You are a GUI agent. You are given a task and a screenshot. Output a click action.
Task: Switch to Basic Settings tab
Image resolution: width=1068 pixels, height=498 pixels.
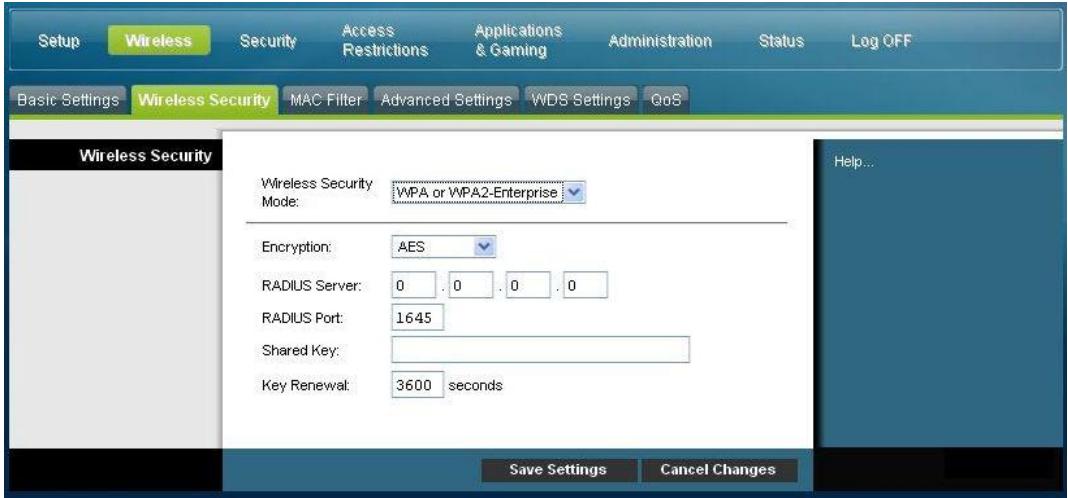coord(64,100)
